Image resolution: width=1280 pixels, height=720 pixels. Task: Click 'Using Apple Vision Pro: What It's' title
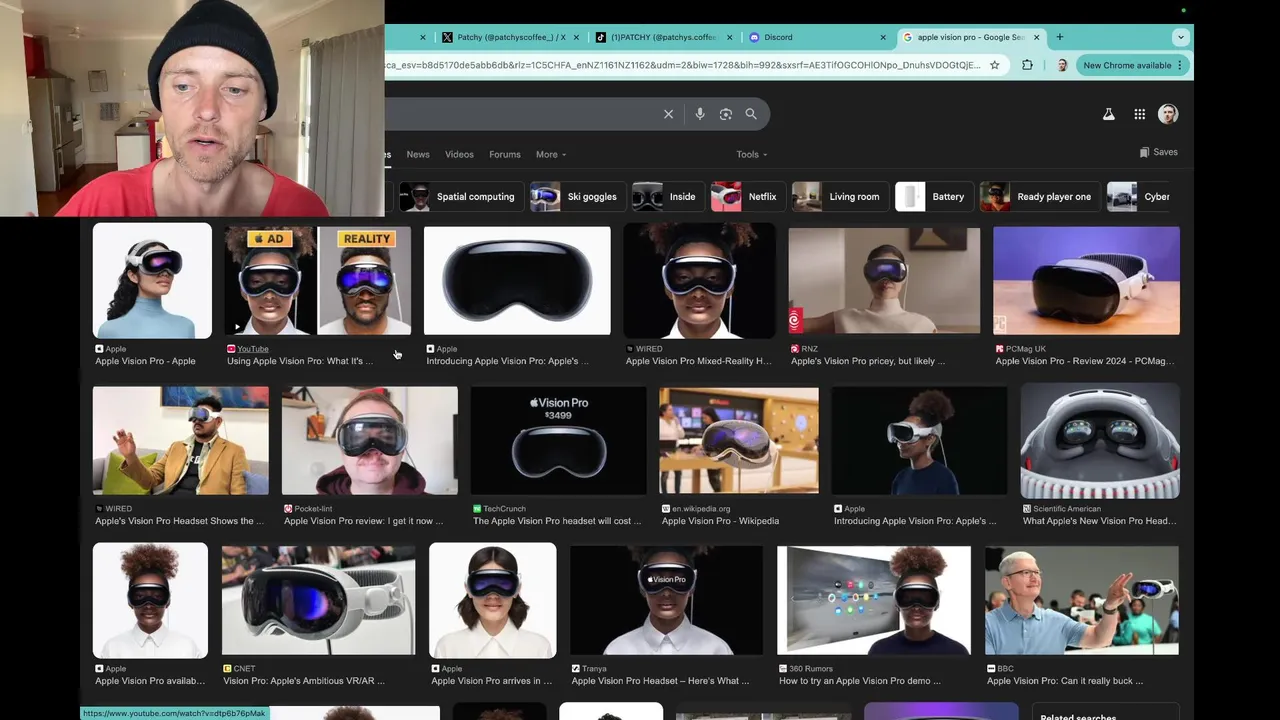point(300,361)
